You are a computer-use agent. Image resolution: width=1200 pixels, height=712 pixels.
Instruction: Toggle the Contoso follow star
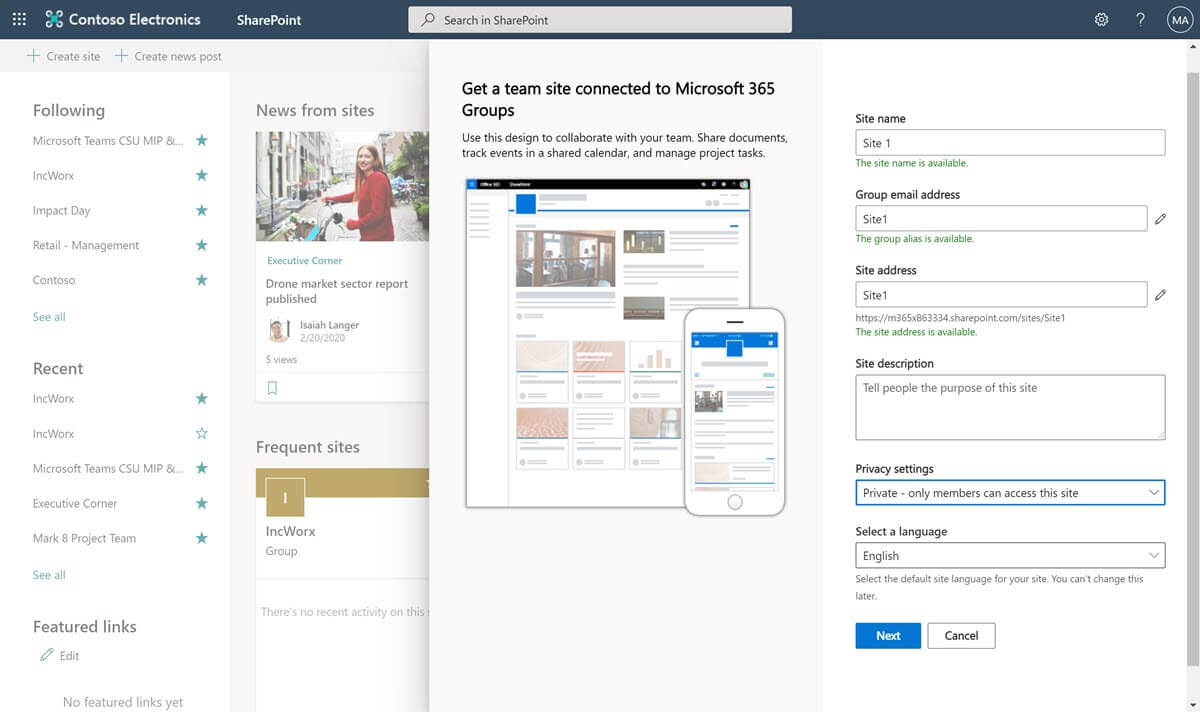201,280
